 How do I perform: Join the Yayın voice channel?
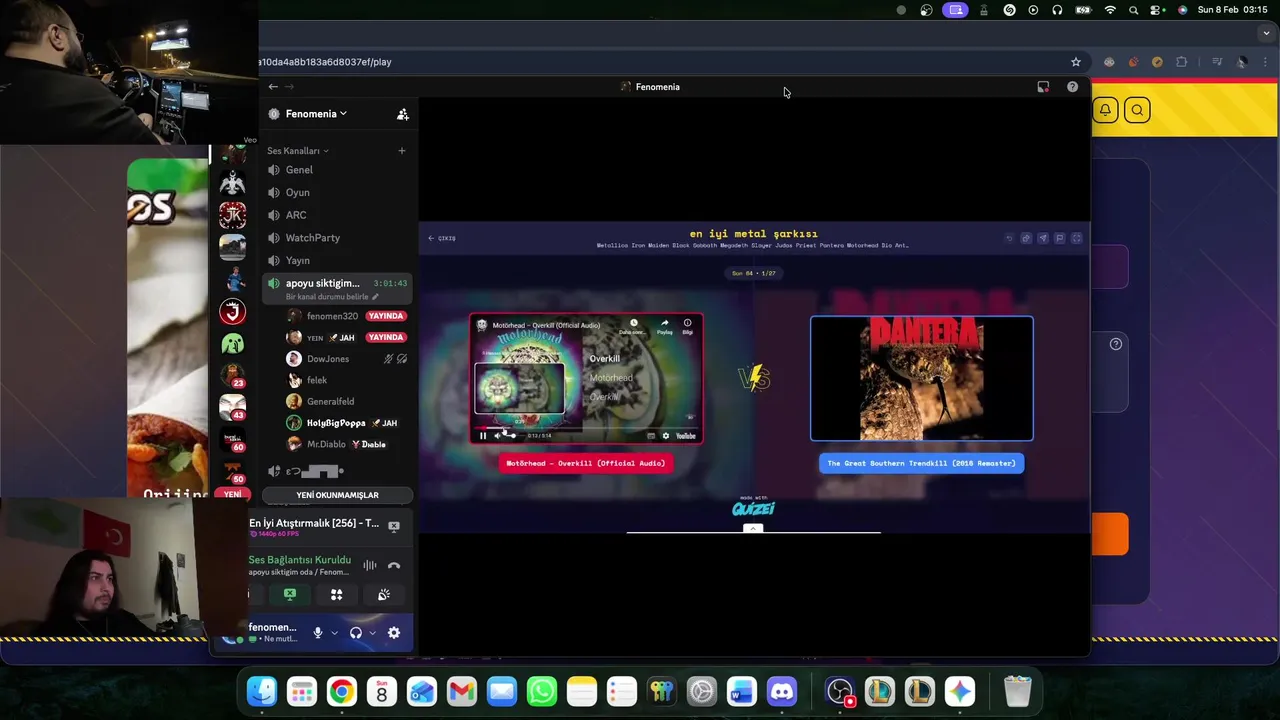(x=338, y=260)
